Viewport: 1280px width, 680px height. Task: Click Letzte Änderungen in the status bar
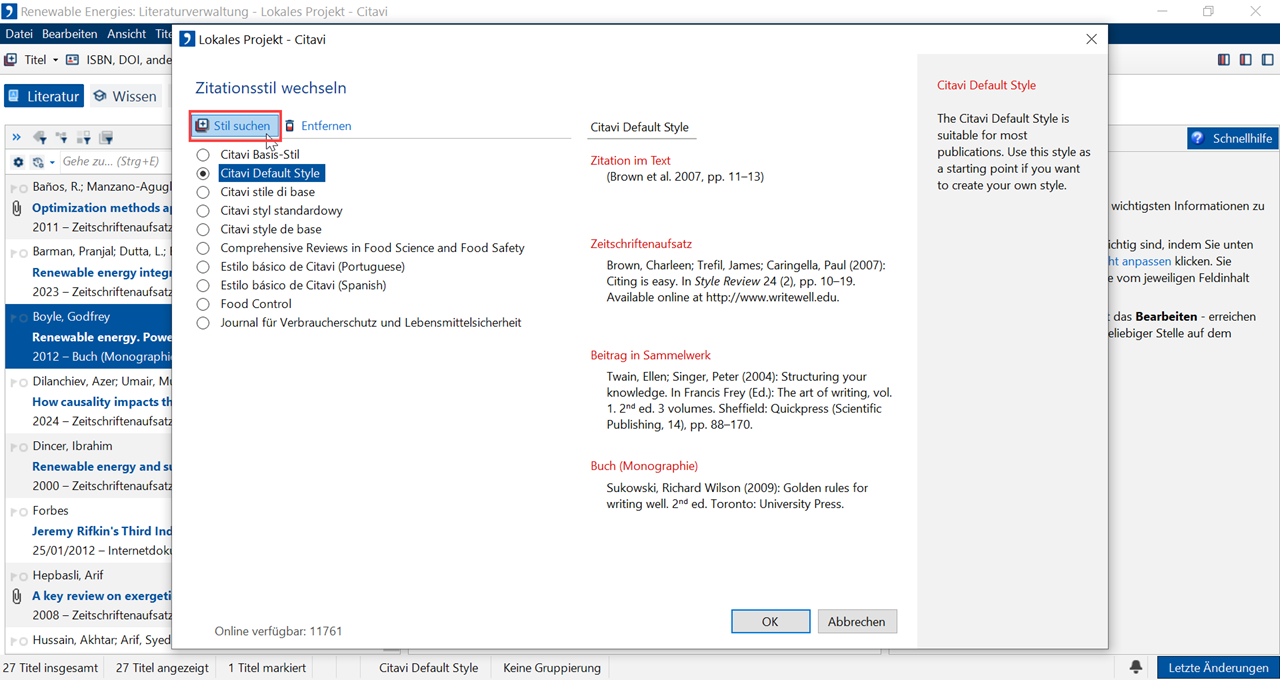pos(1217,667)
